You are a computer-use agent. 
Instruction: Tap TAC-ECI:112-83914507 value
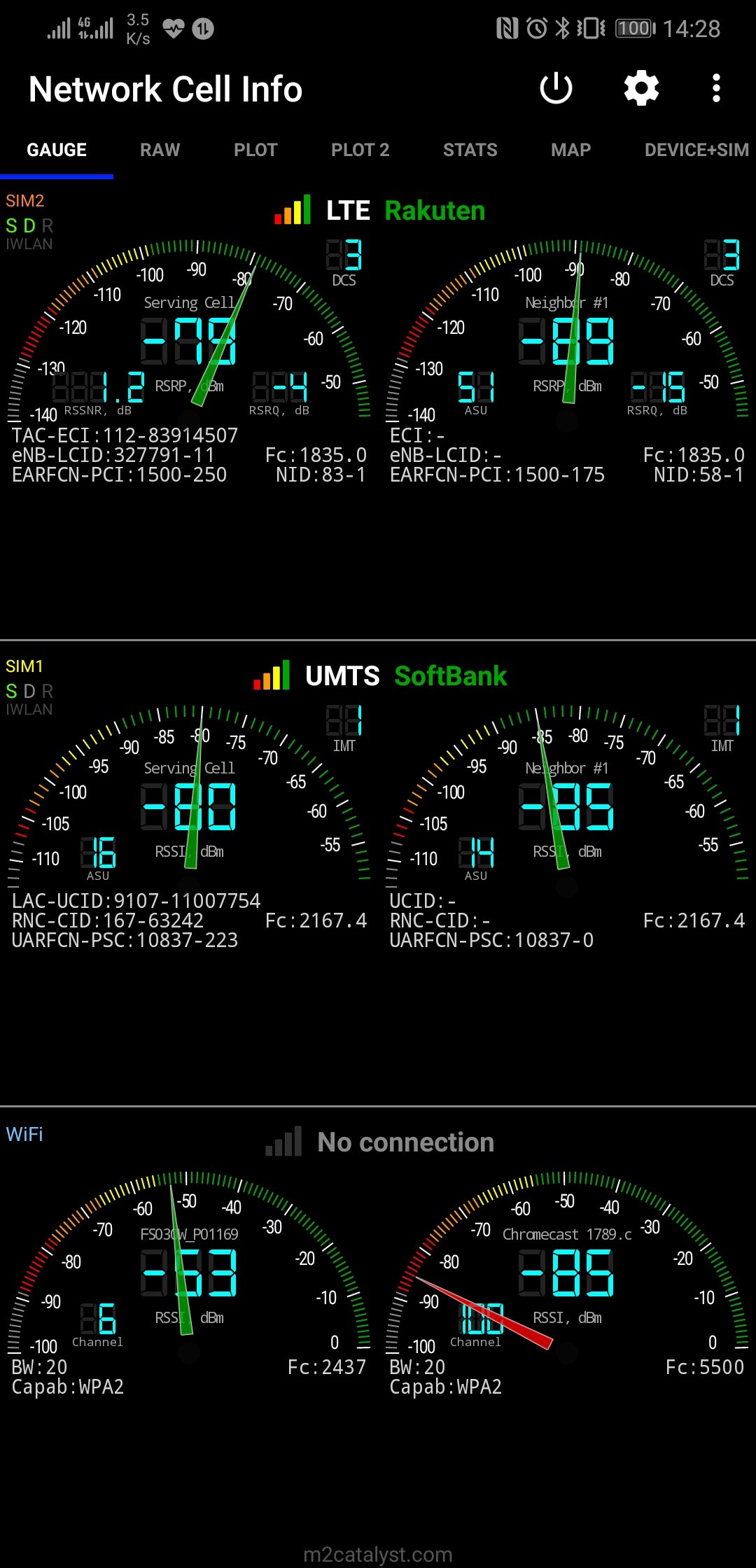click(125, 435)
